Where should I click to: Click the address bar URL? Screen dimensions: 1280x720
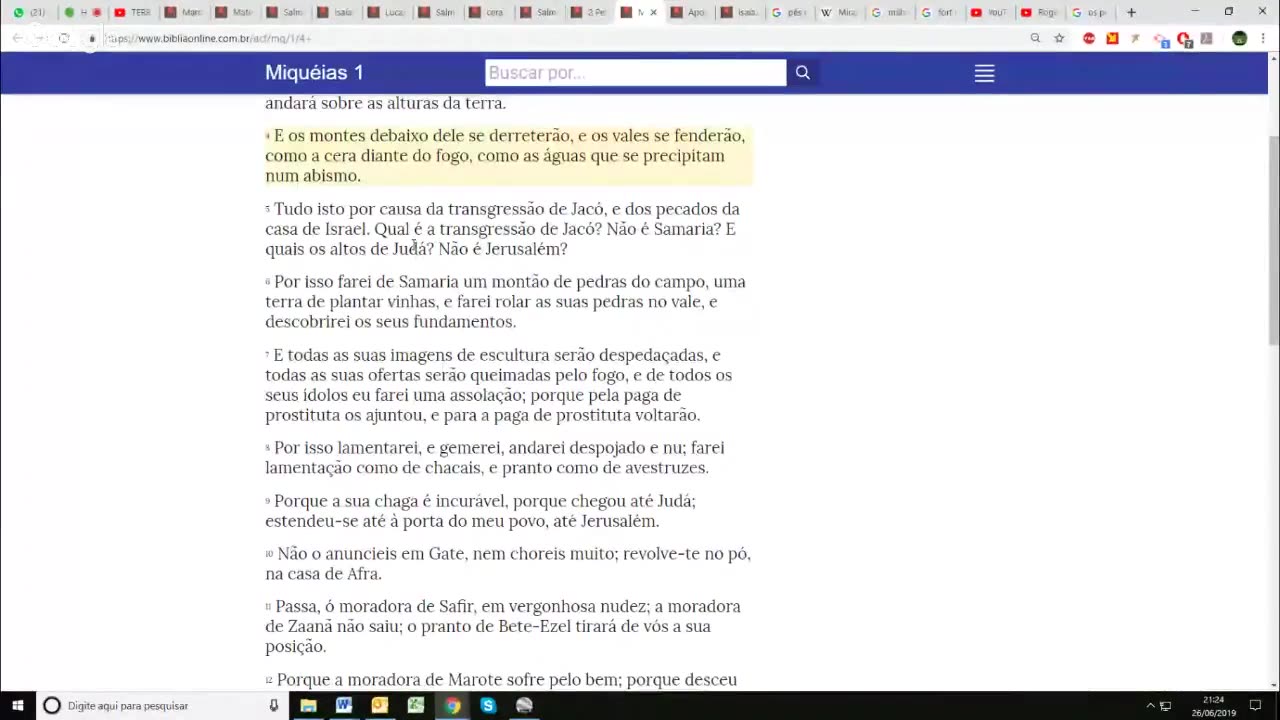click(x=209, y=38)
